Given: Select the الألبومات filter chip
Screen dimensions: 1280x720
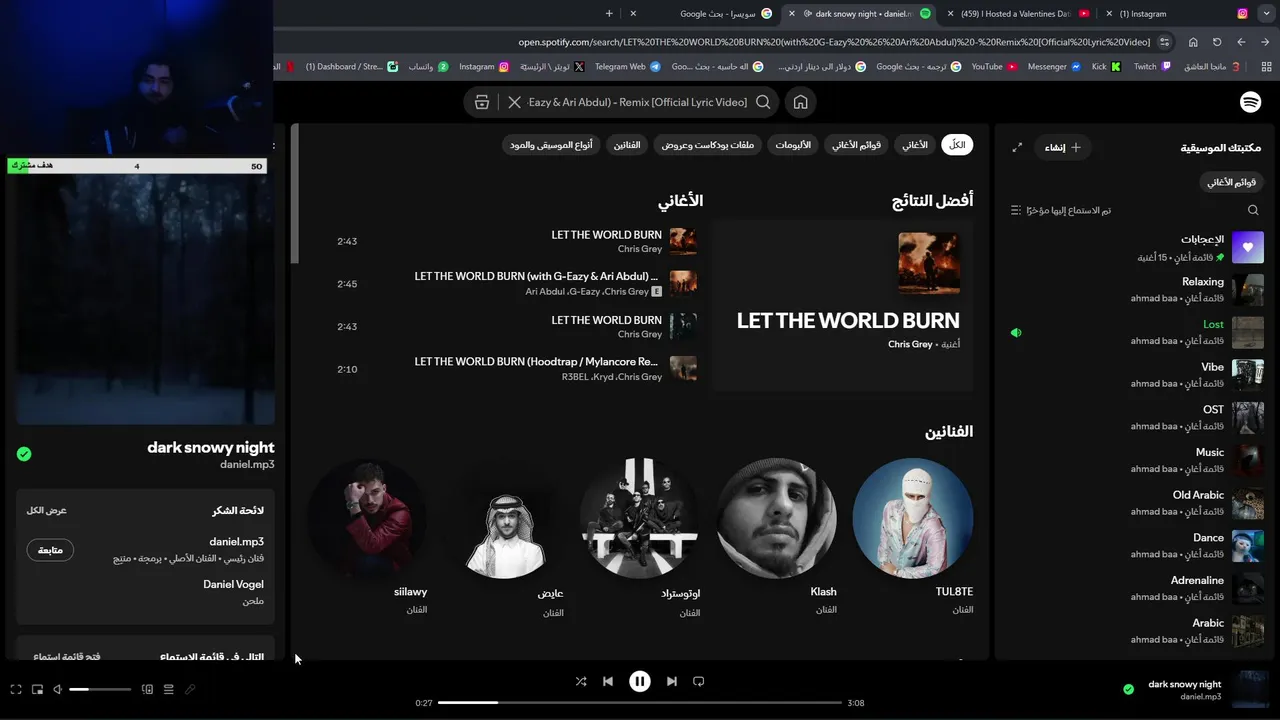Looking at the screenshot, I should [793, 145].
